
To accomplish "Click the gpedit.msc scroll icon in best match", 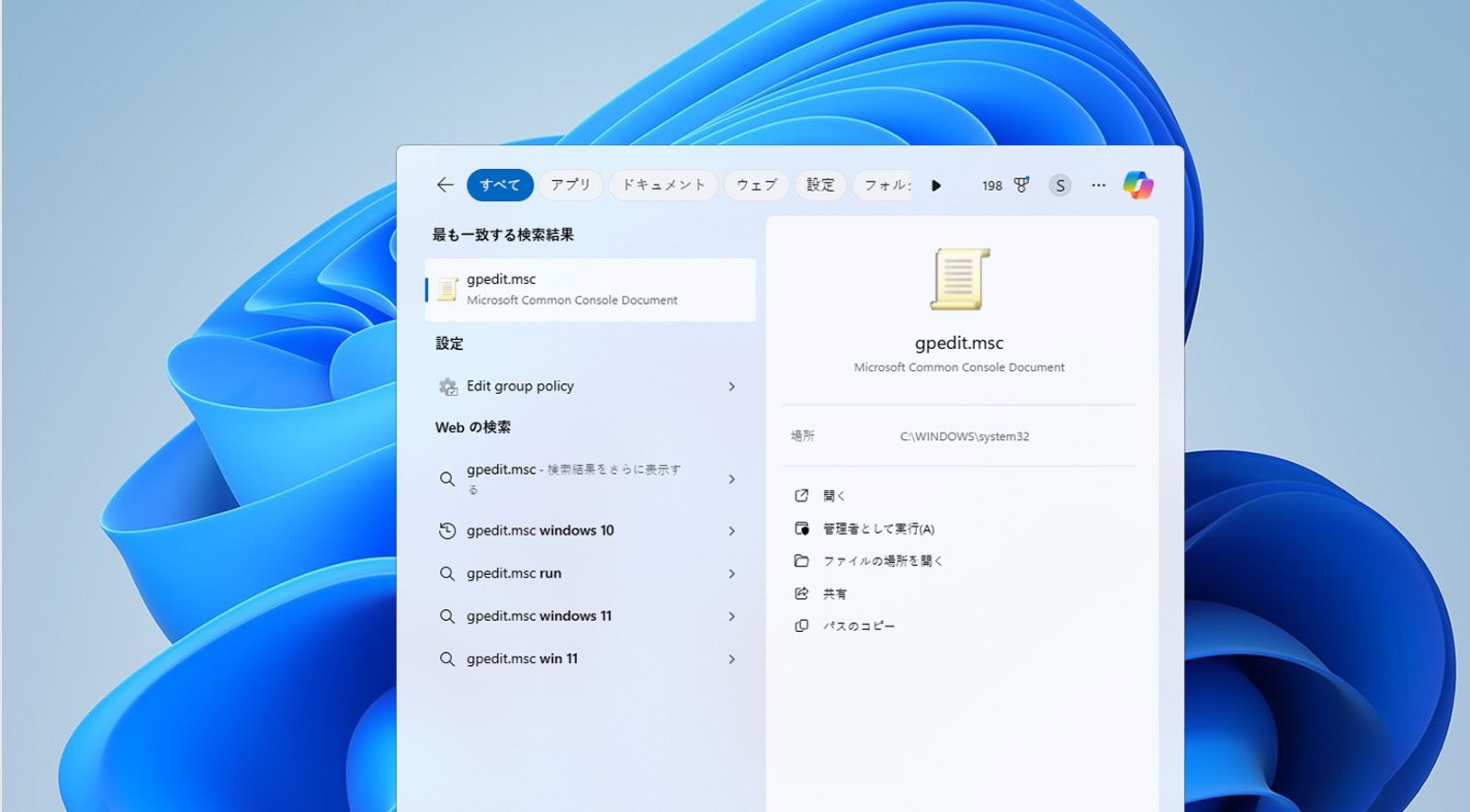I will (447, 289).
